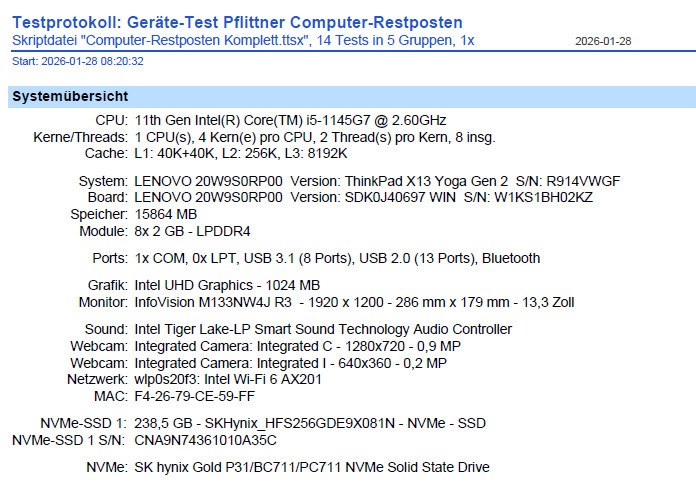Select the Start timestamp 08:20:32 line
696x499 pixels.
[78, 61]
